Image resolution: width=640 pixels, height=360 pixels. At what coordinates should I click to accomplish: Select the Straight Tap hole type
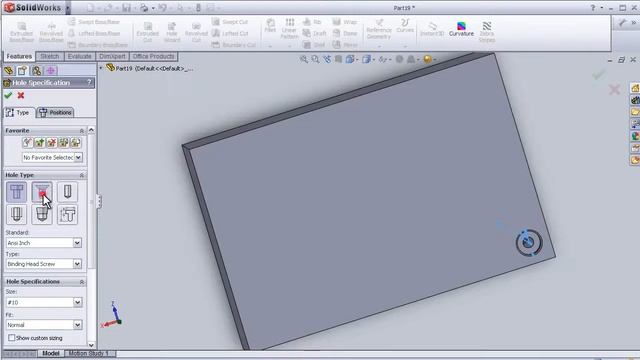point(17,214)
